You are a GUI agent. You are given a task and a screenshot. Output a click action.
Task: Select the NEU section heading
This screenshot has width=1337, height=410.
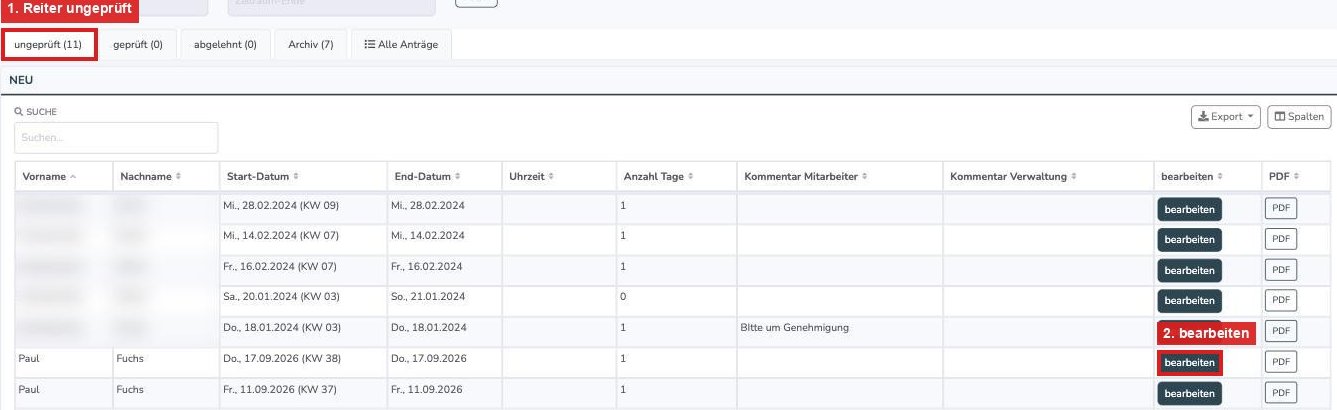point(21,78)
